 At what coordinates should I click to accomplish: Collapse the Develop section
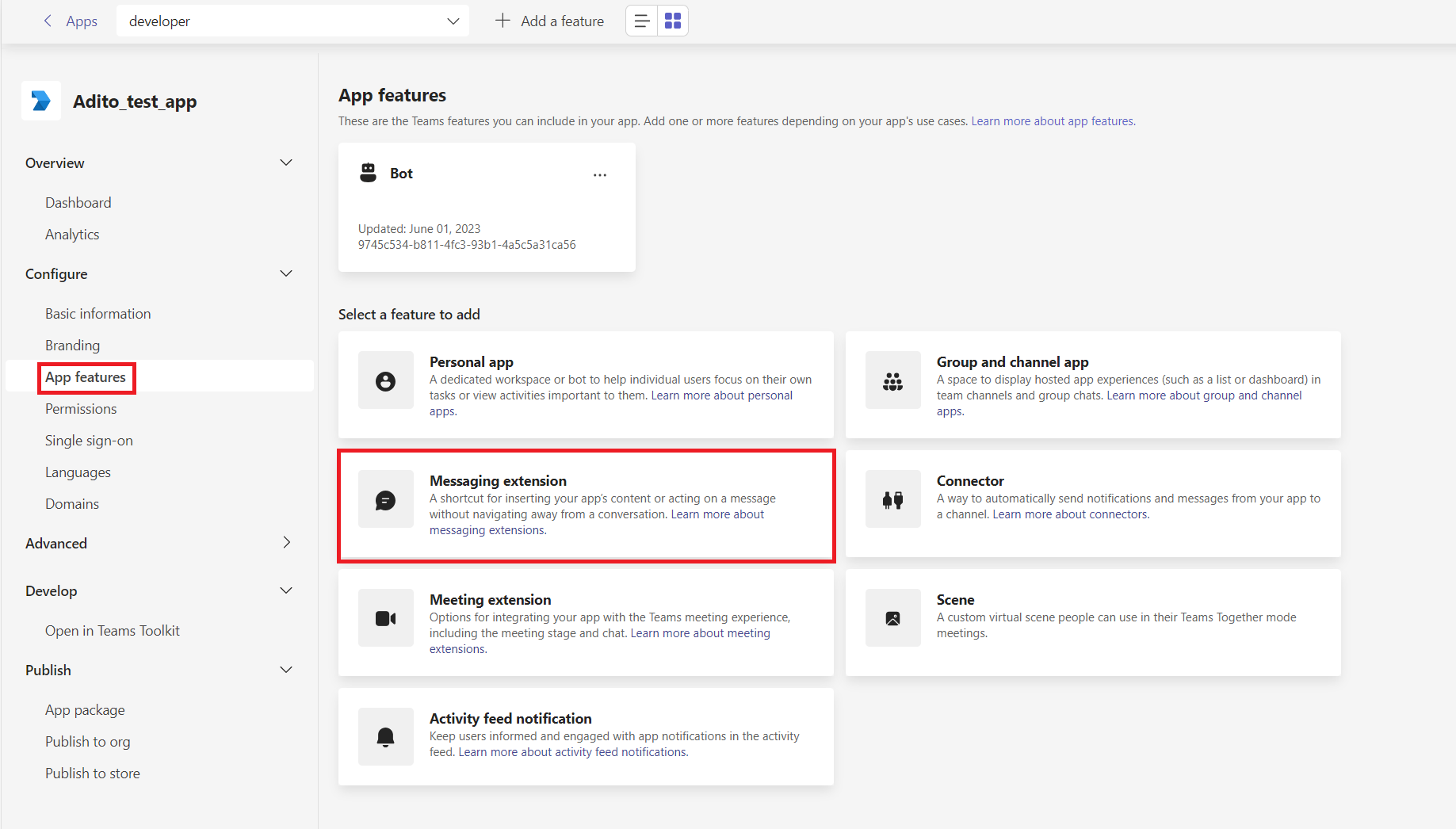click(x=286, y=590)
